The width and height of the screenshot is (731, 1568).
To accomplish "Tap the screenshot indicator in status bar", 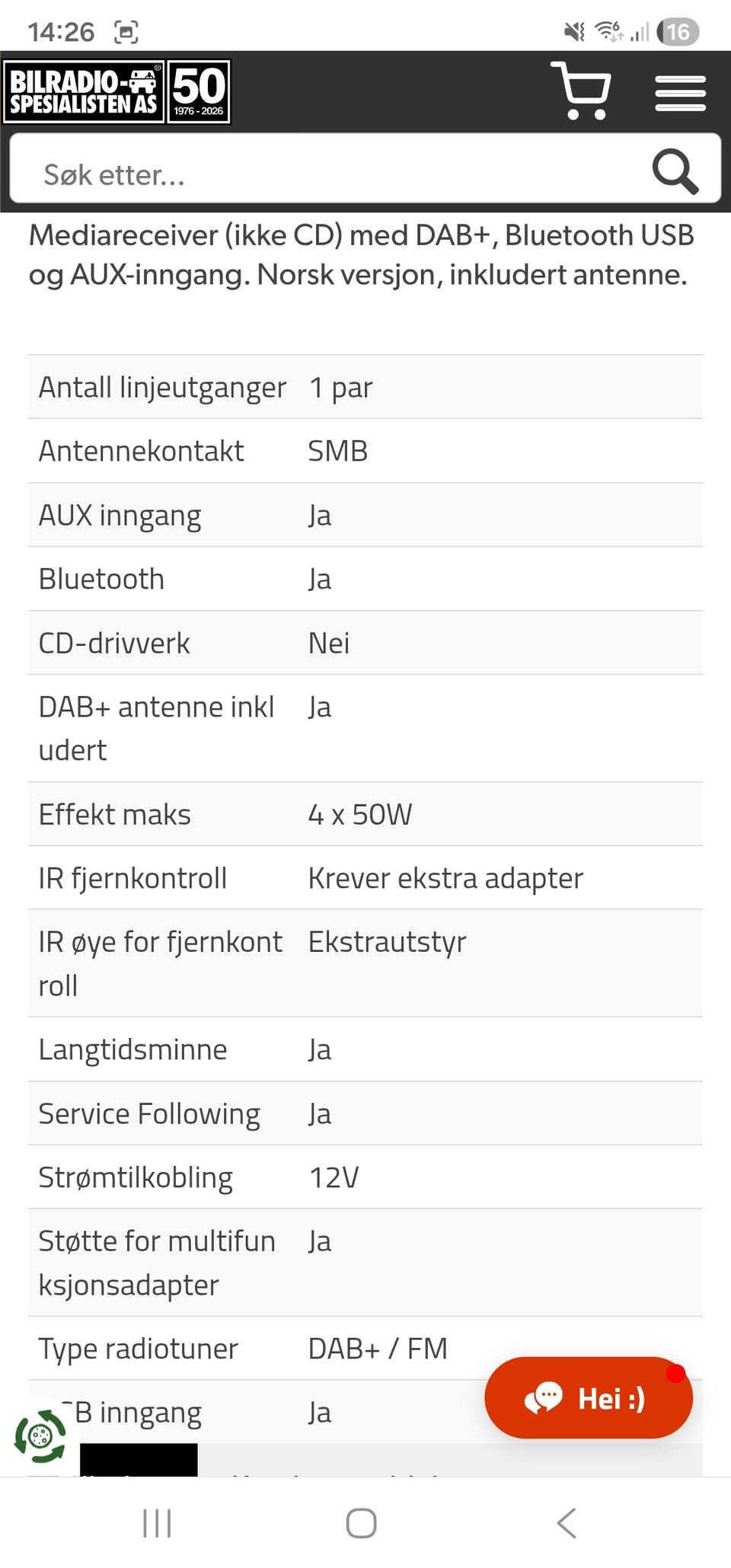I will (126, 32).
